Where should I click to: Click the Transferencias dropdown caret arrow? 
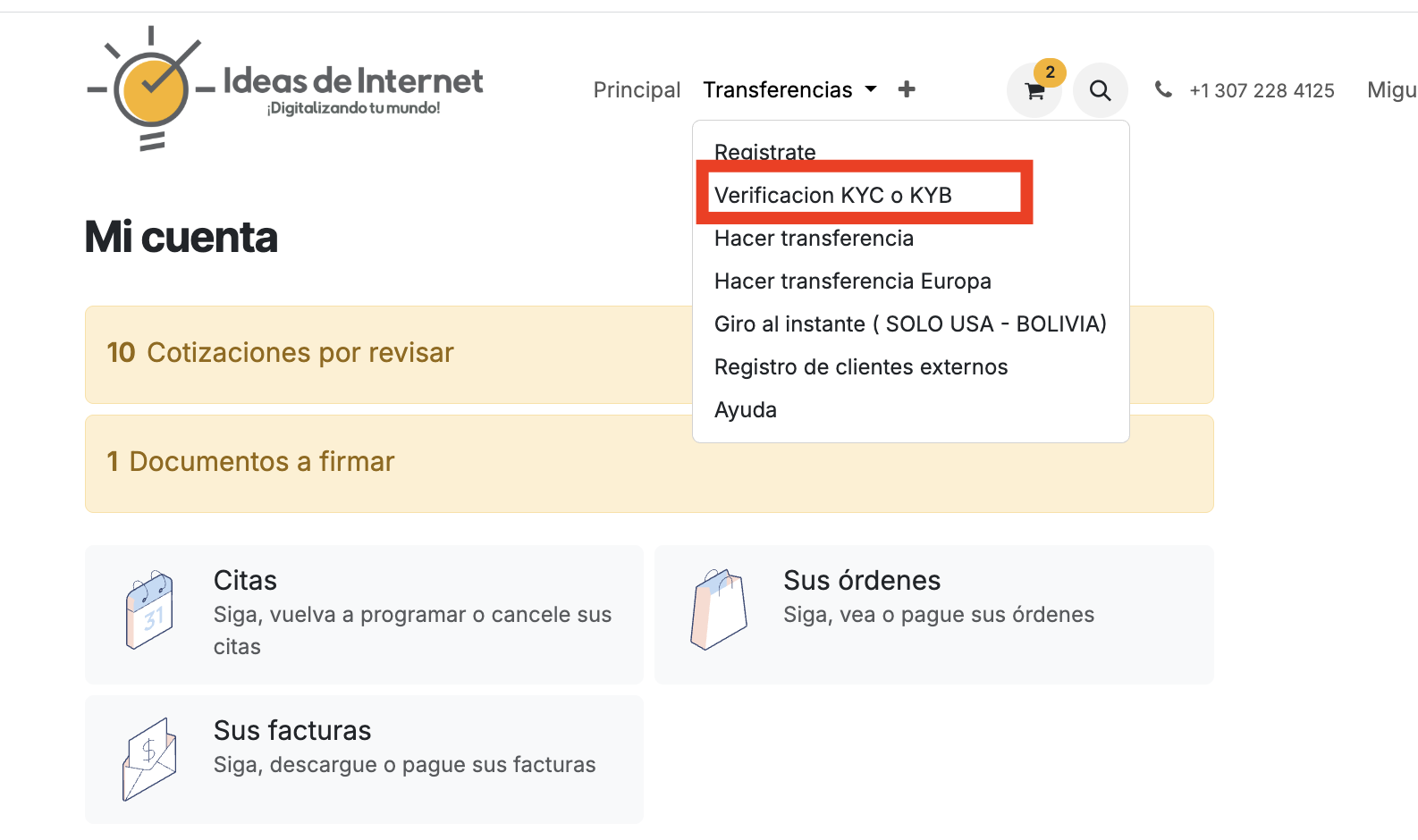pos(871,89)
